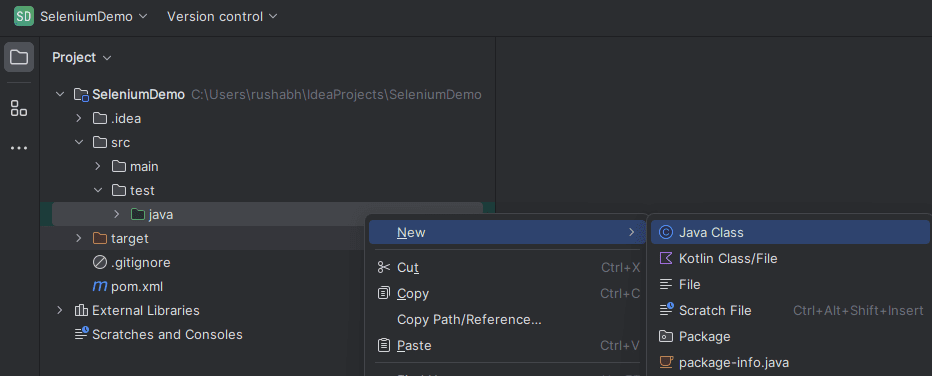Expand the External Libraries arrow
Viewport: 932px width, 376px height.
(x=60, y=310)
